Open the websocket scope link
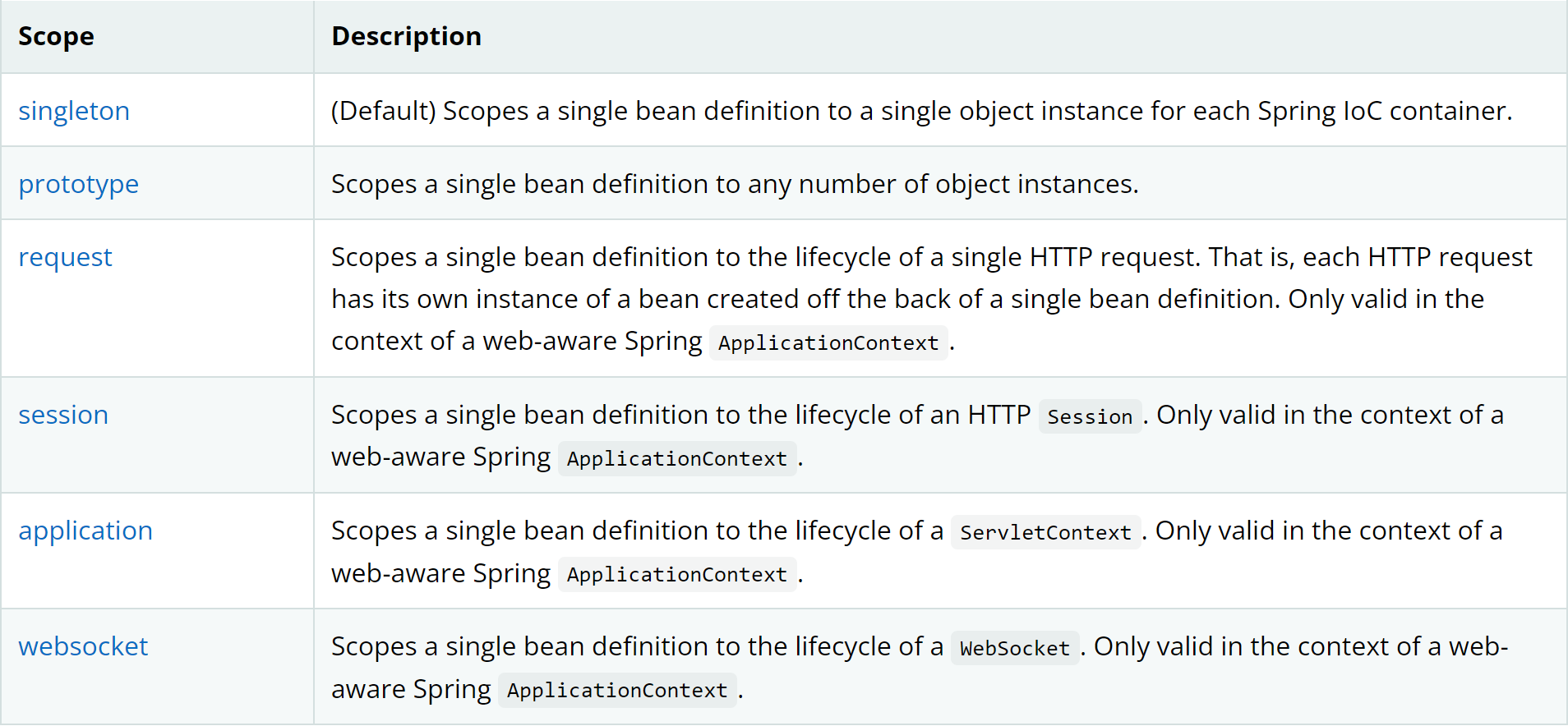 (x=83, y=646)
